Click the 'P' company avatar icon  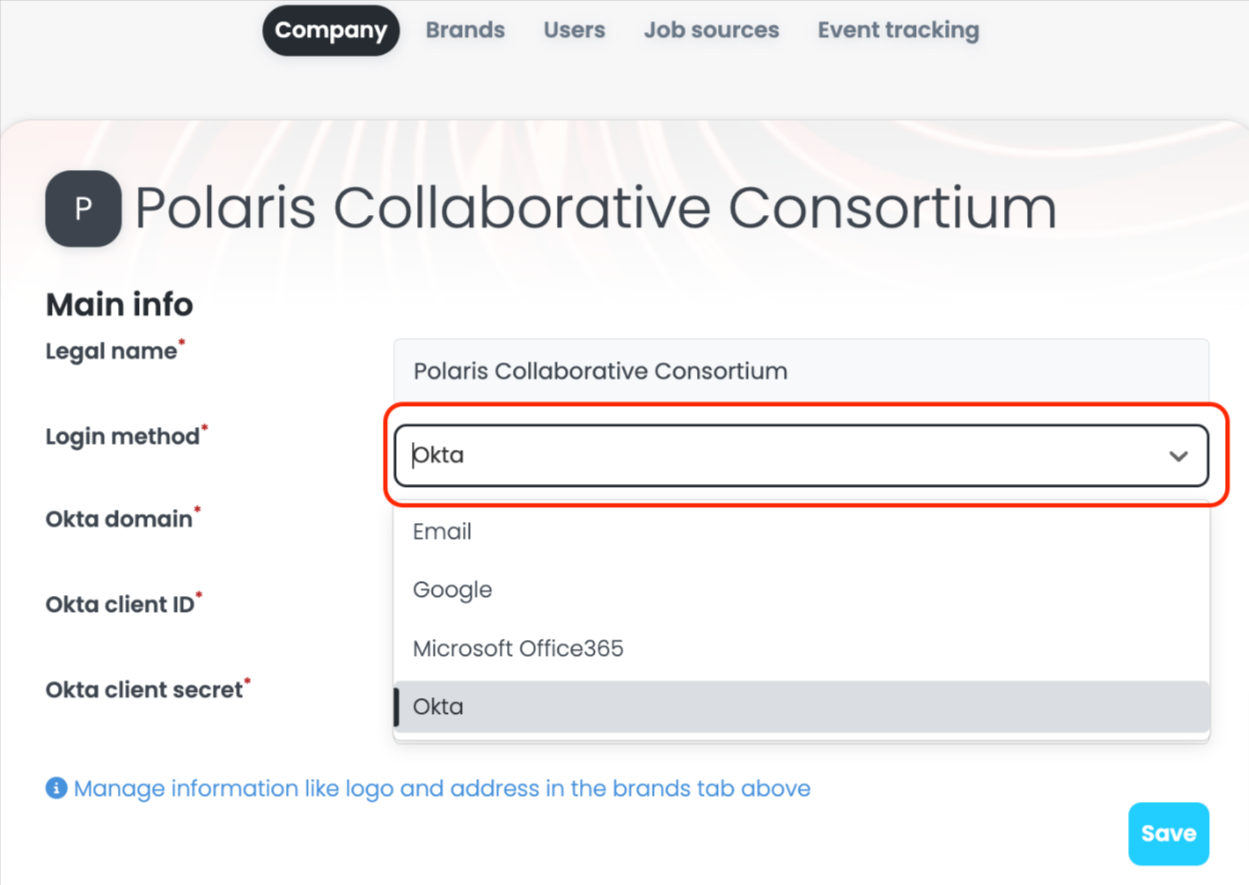tap(83, 208)
